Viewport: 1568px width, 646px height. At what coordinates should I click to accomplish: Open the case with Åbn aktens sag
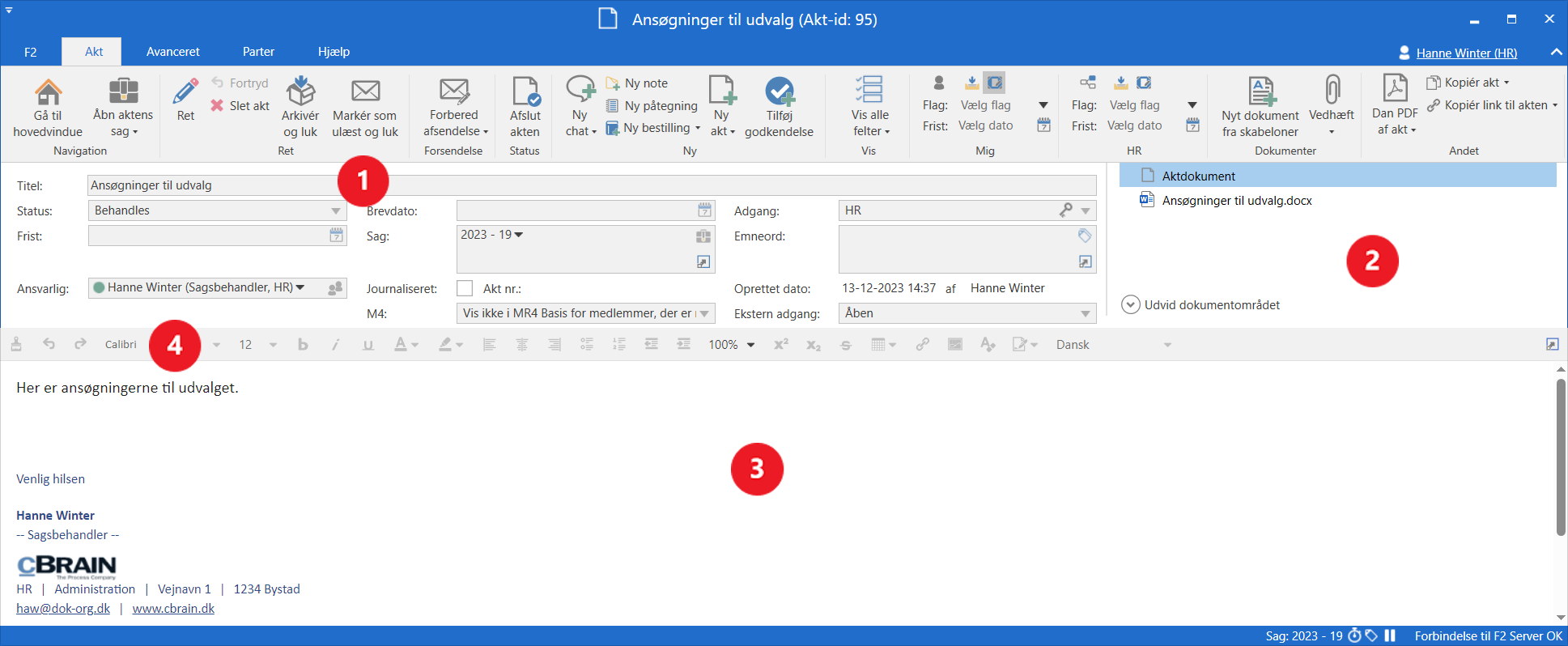click(x=123, y=108)
